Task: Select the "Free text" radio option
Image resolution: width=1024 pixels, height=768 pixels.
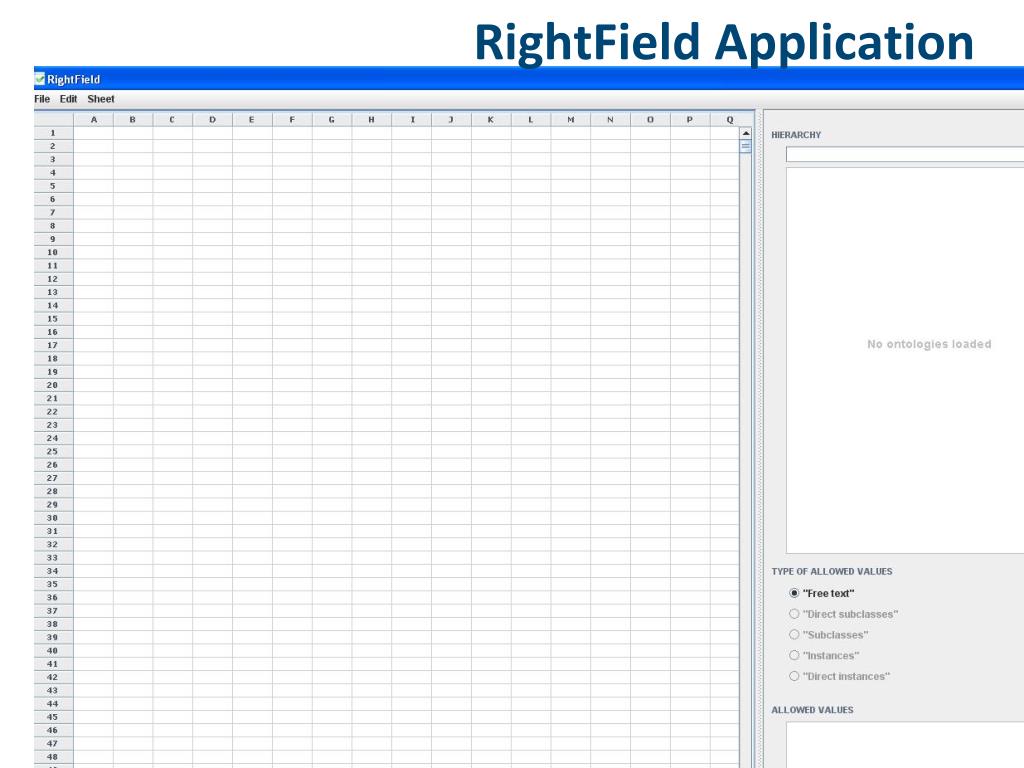Action: [822, 593]
